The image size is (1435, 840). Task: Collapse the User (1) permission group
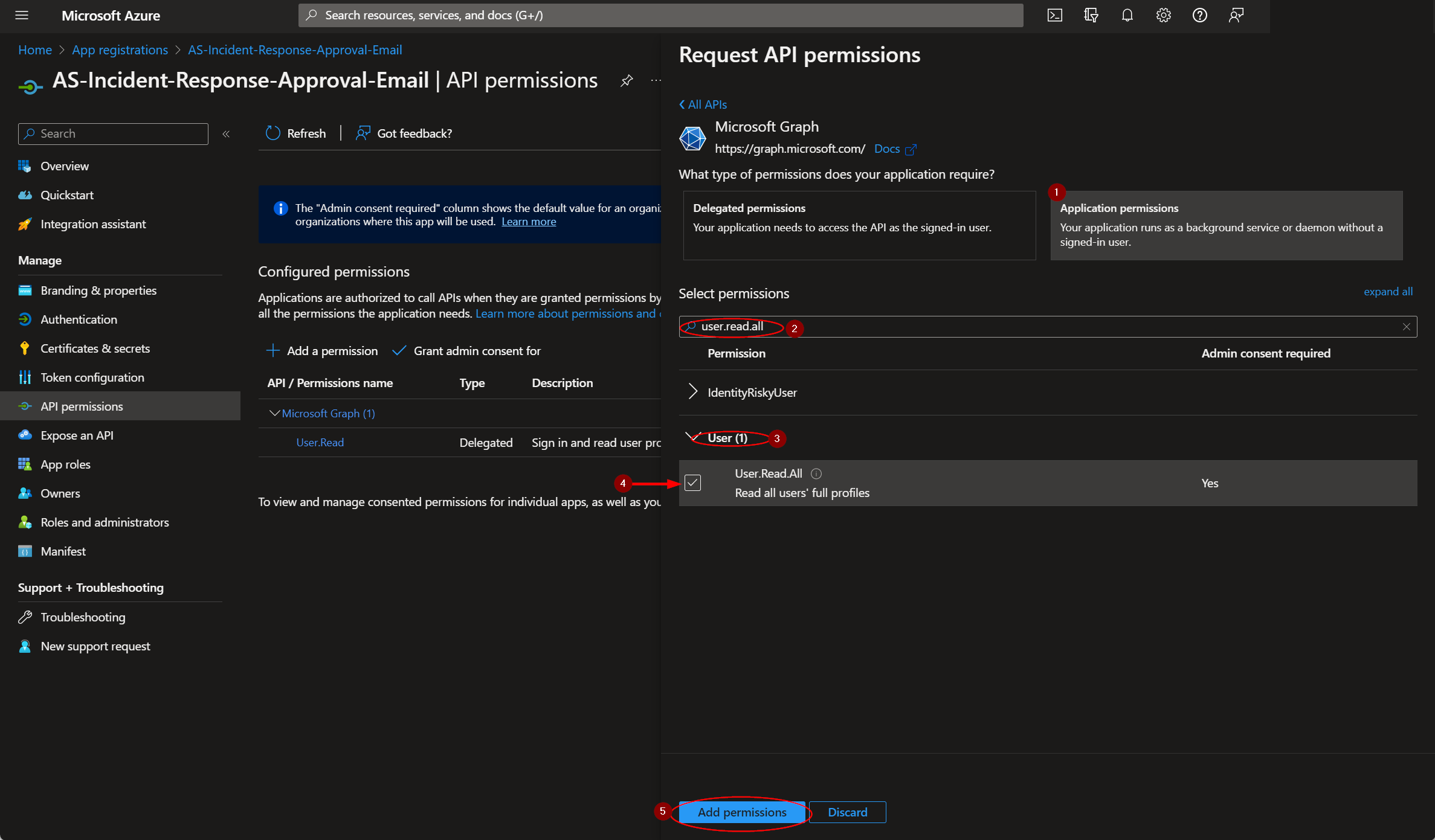pyautogui.click(x=692, y=437)
